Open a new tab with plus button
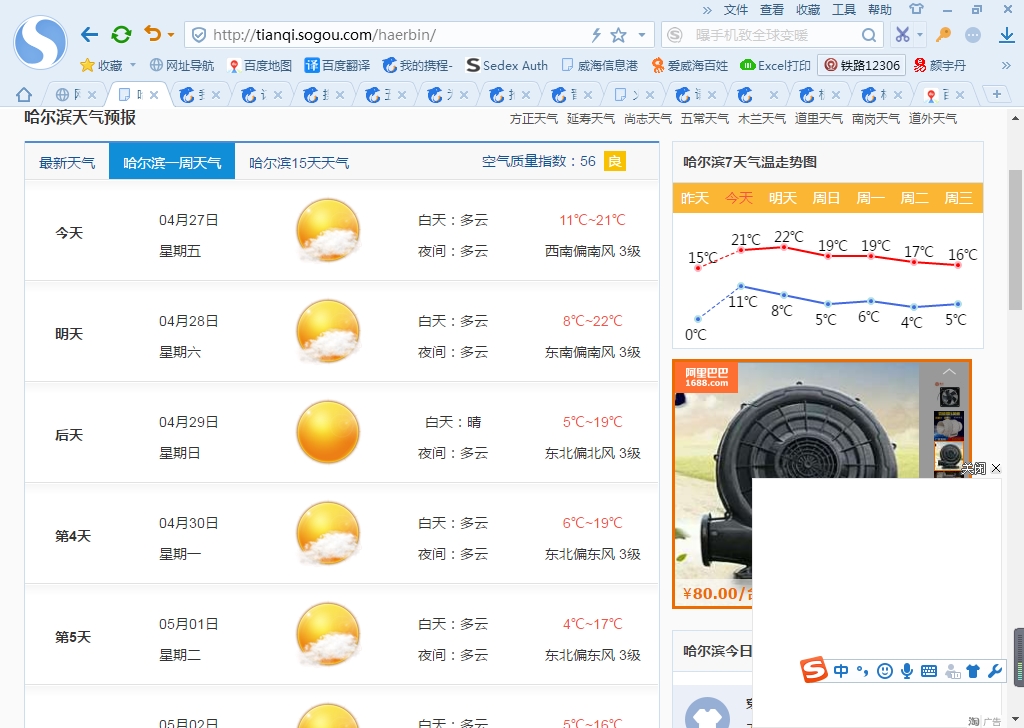This screenshot has width=1024, height=728. click(x=997, y=94)
